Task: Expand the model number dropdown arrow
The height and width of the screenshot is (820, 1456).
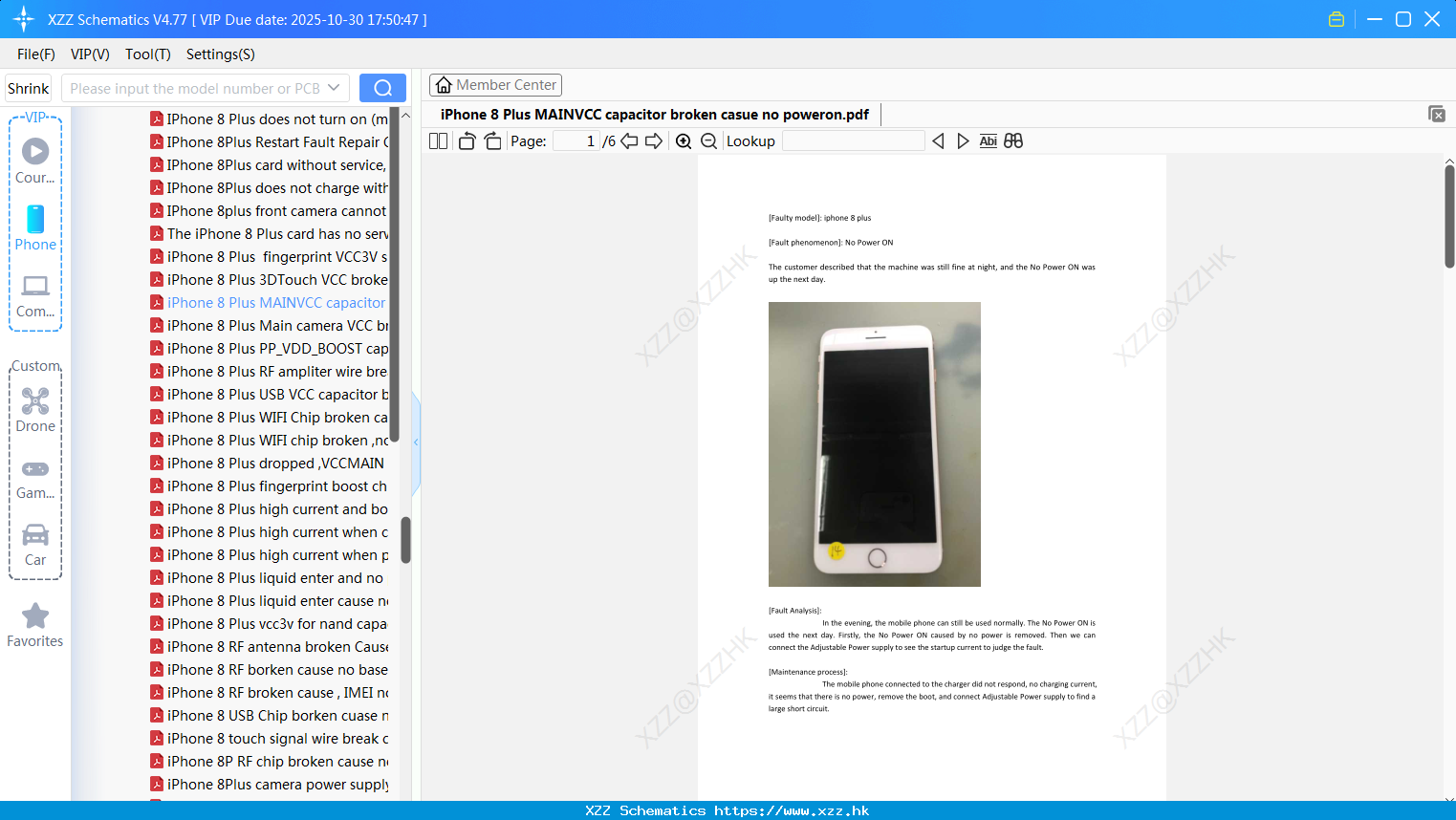Action: coord(334,88)
